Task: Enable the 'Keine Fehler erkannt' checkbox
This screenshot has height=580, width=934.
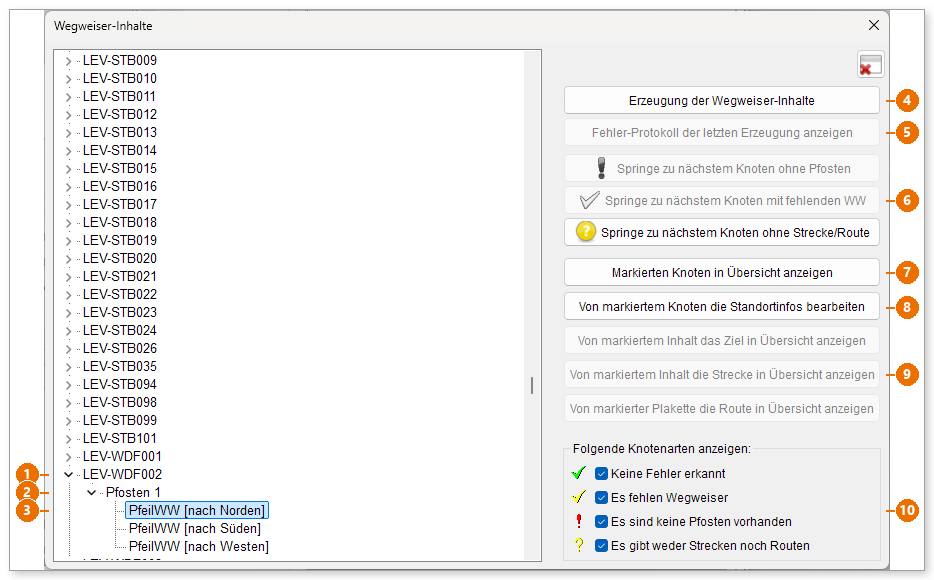Action: coord(602,473)
